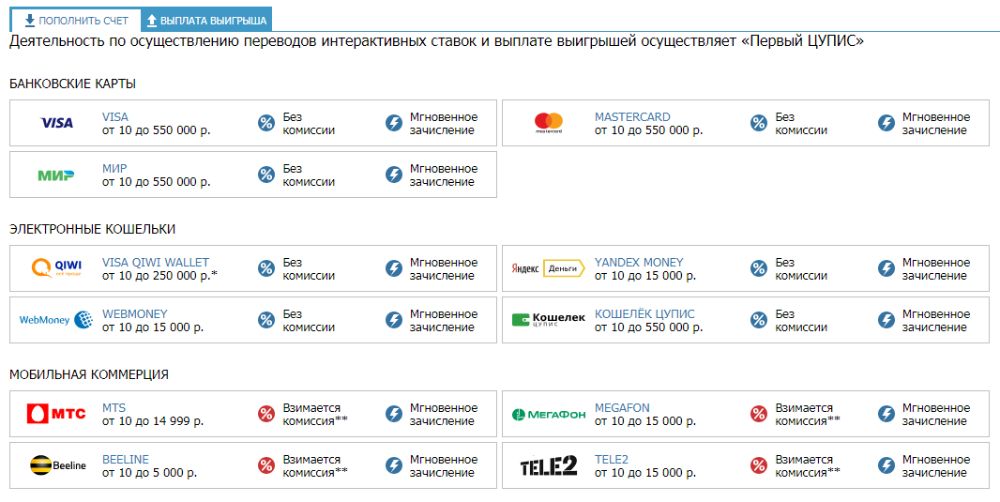Click the МИР card logo
1000x502 pixels.
[55, 175]
